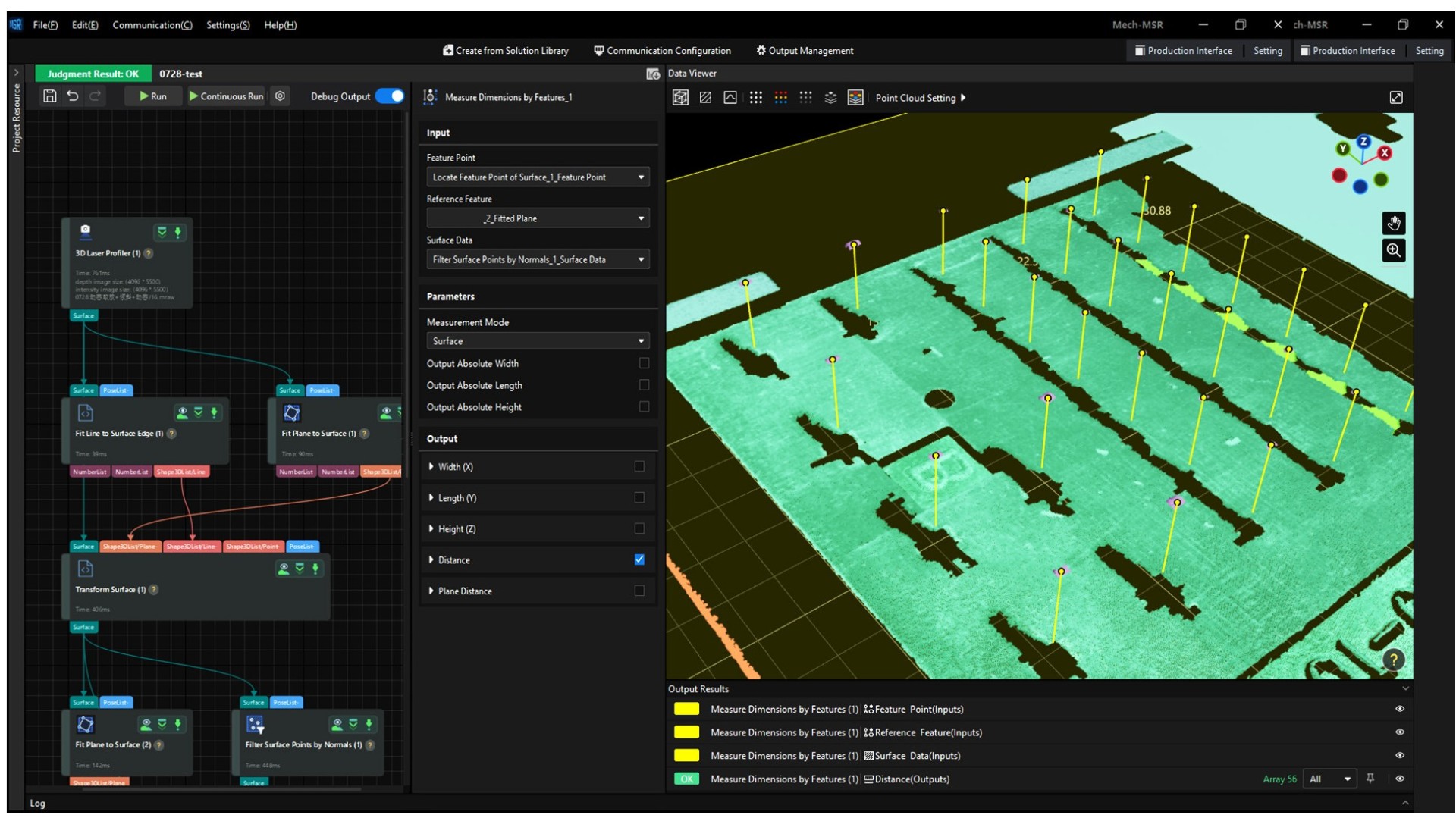Click the Run button
Screen dimensions: 1456x818
(x=152, y=96)
